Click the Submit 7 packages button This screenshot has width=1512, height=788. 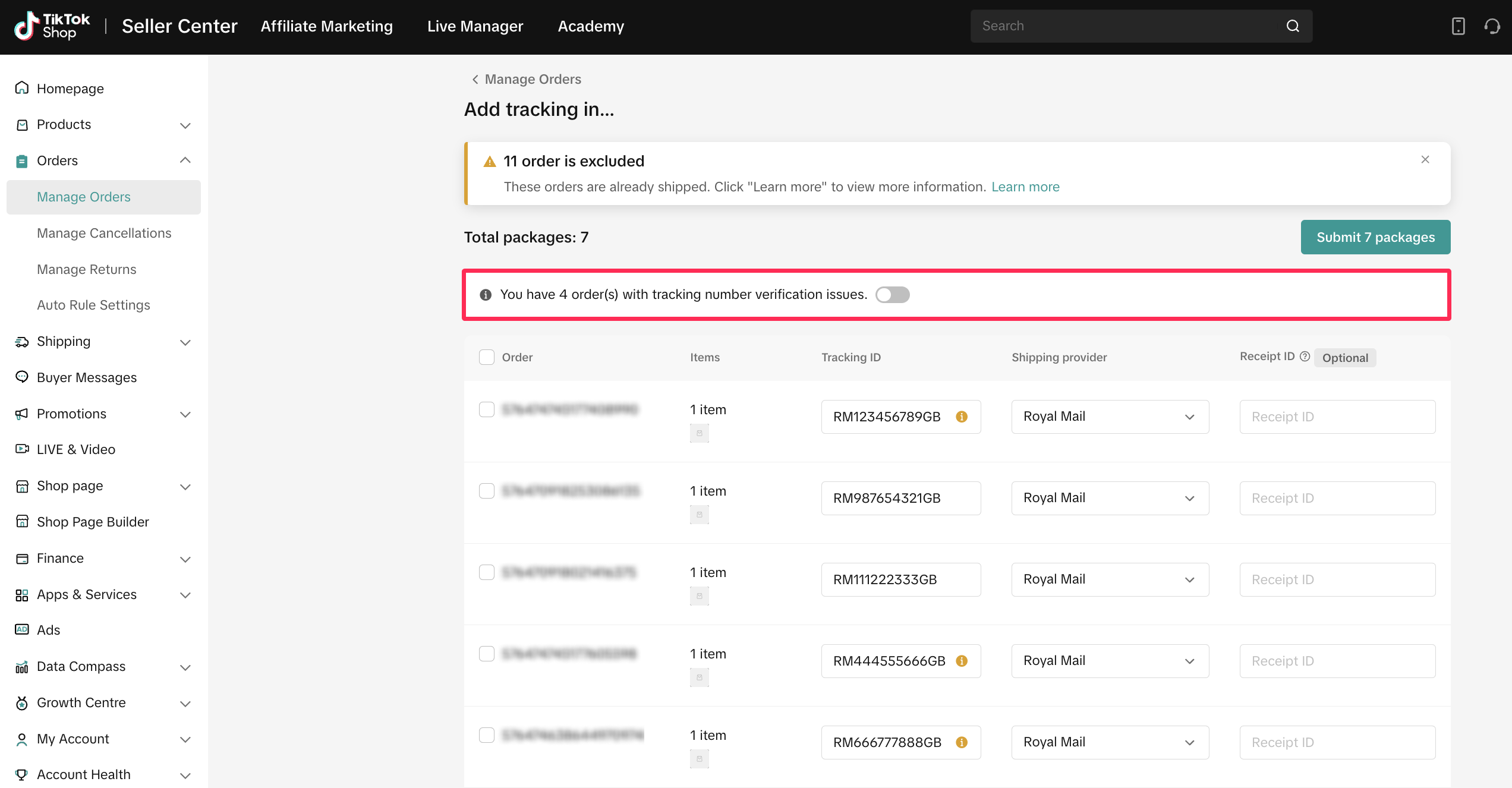(1375, 237)
